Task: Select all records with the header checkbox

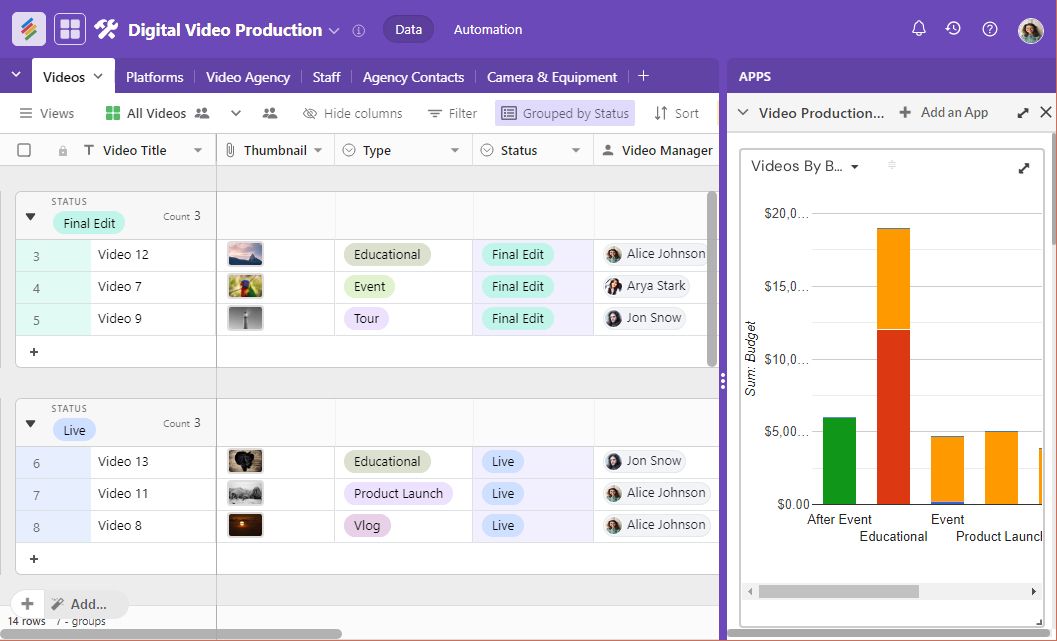Action: click(24, 148)
